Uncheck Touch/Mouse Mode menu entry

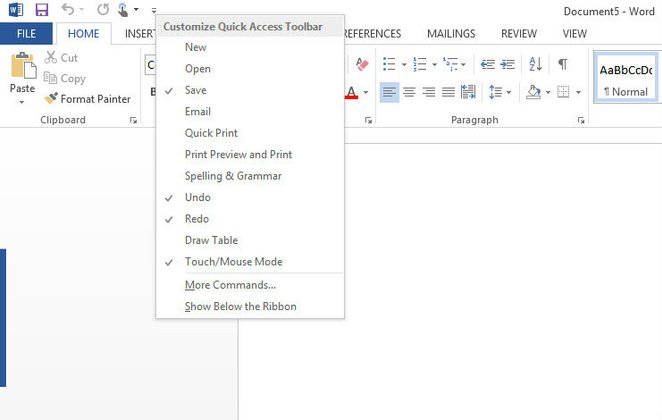point(250,262)
